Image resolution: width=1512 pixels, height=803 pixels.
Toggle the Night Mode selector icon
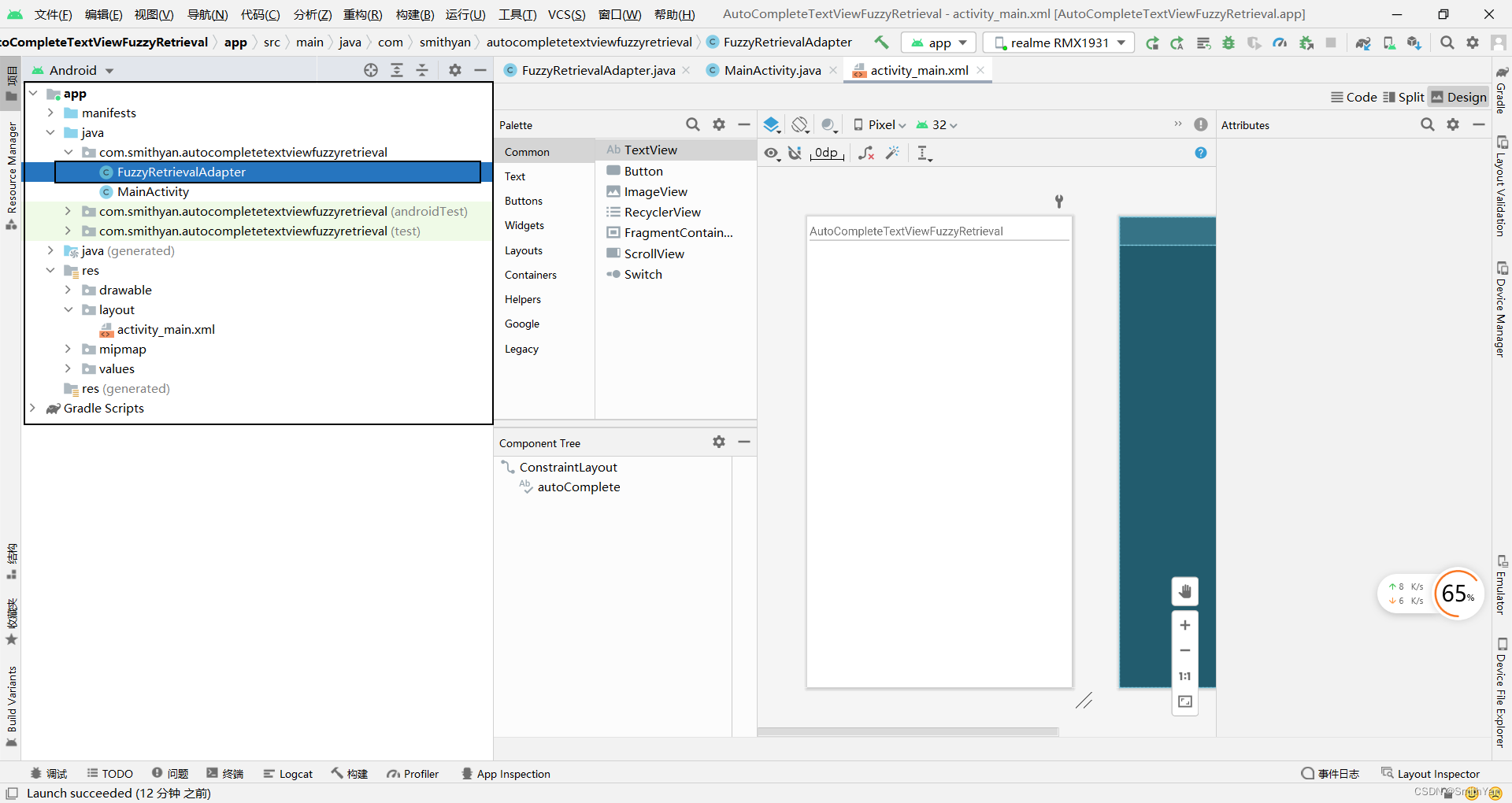point(828,124)
